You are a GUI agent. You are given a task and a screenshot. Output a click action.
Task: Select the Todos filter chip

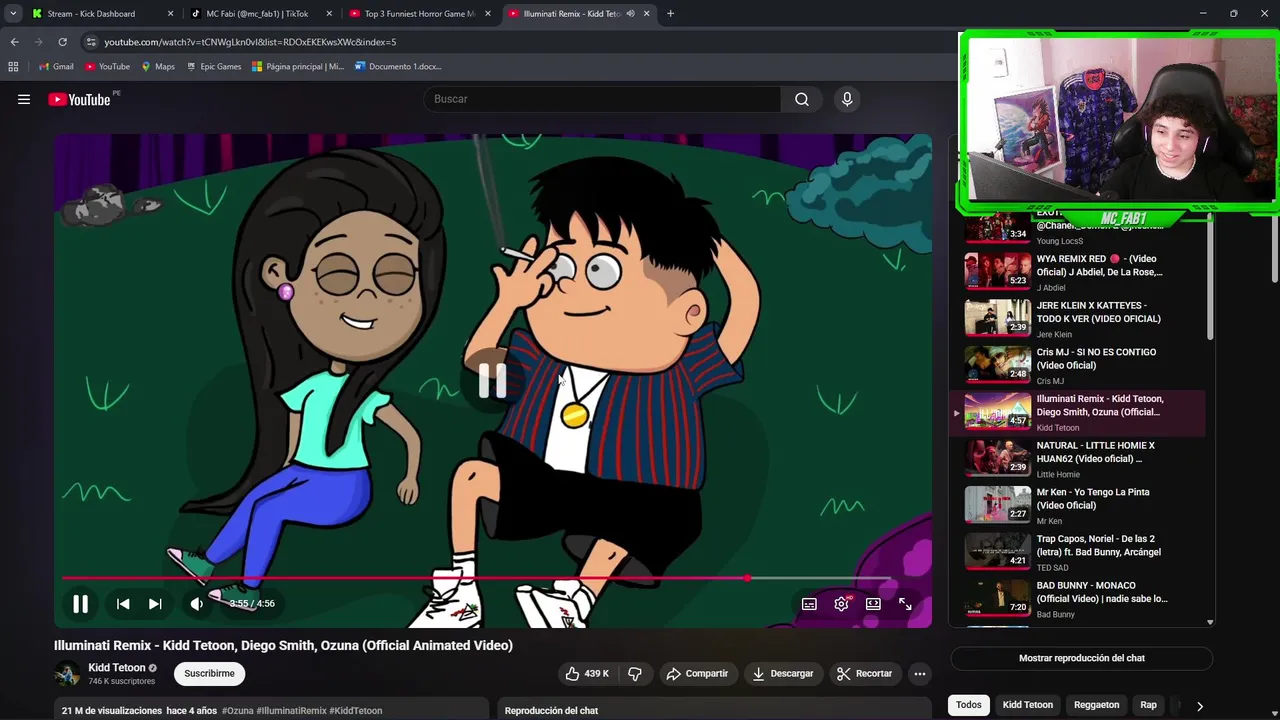click(x=968, y=705)
